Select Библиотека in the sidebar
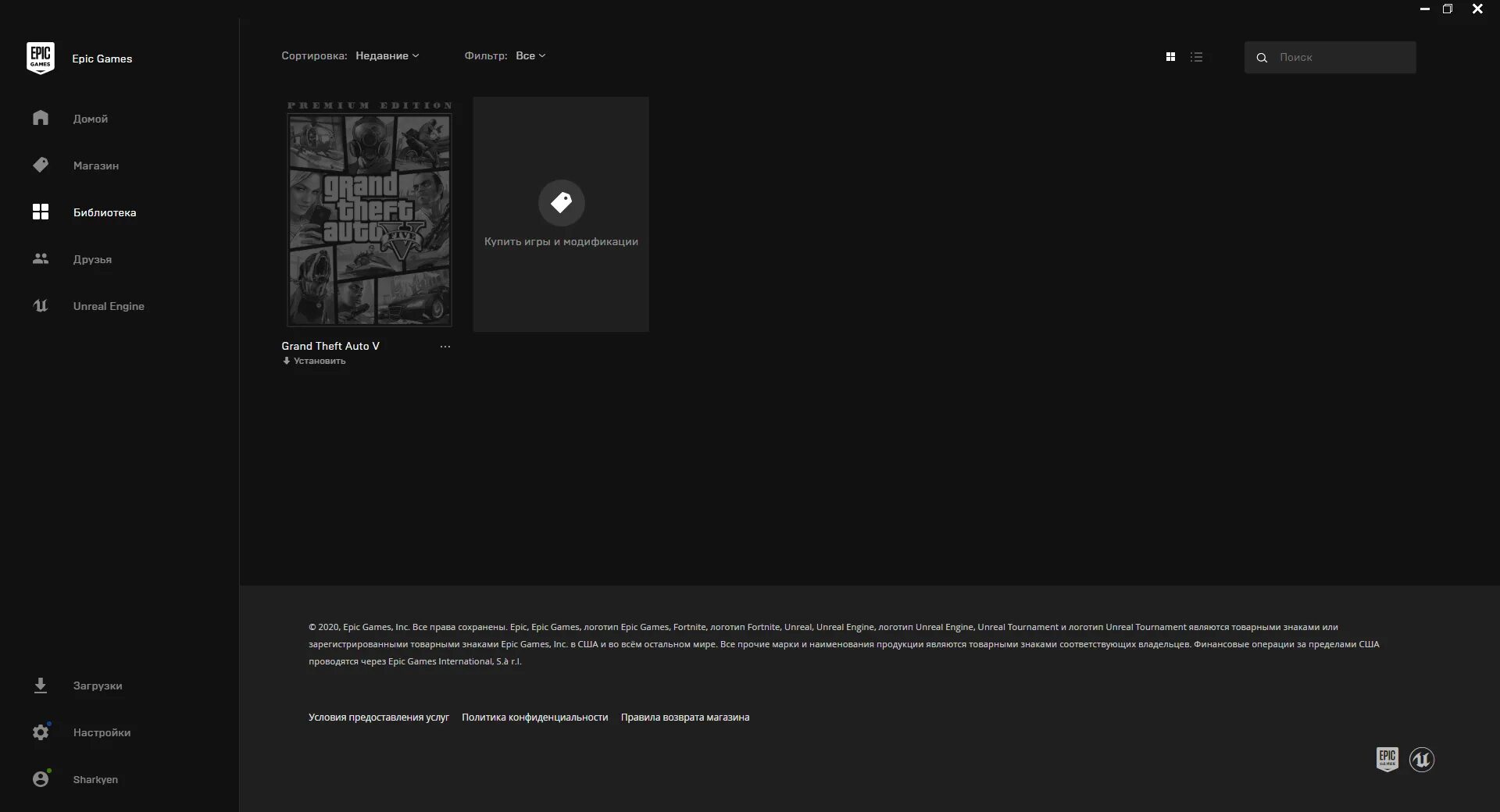Viewport: 1500px width, 812px height. click(105, 212)
